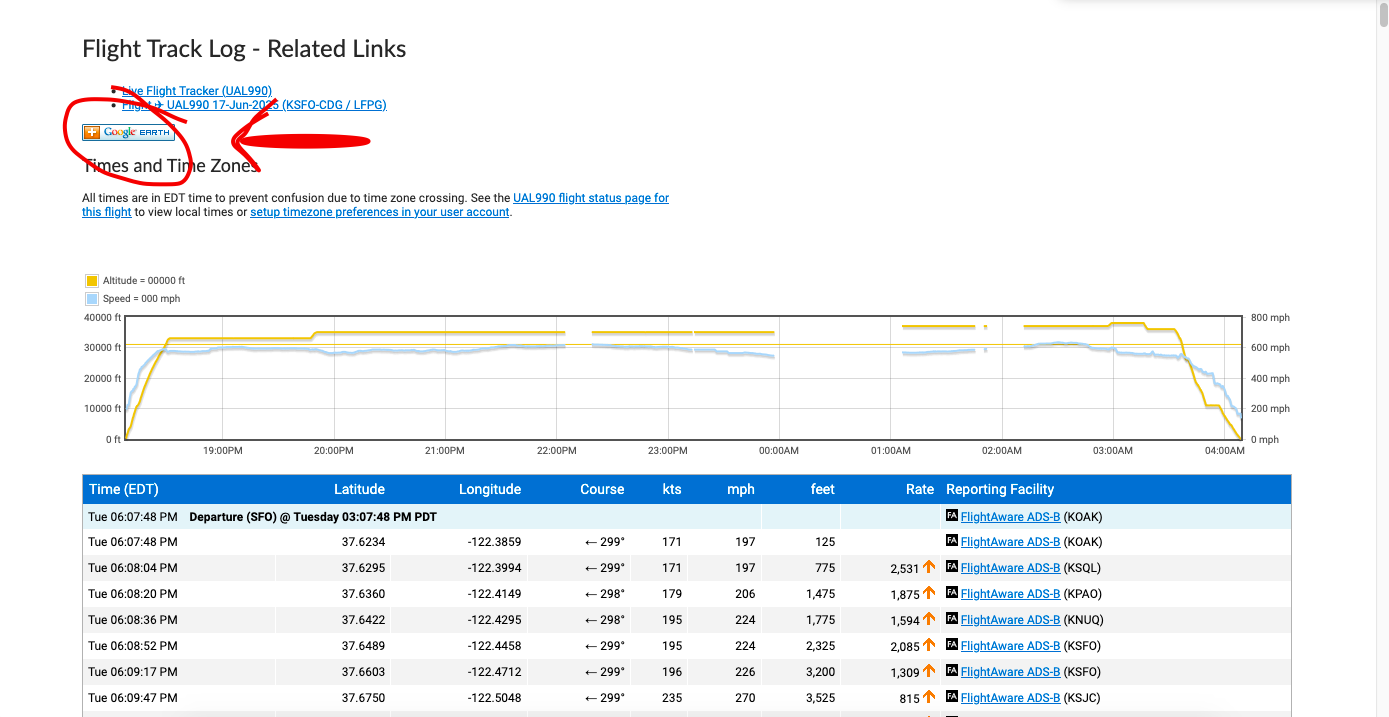Open the UAL990 17-Jun-2025 KSFO-CDG flight link

coord(254,105)
